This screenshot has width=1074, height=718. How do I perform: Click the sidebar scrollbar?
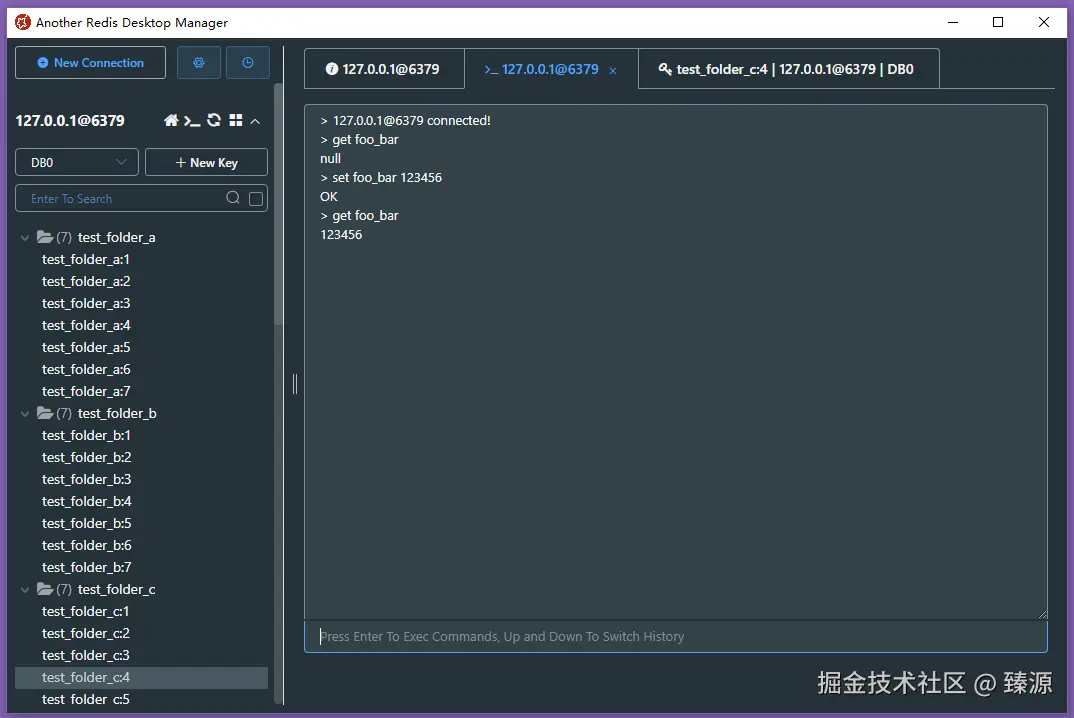click(x=278, y=204)
